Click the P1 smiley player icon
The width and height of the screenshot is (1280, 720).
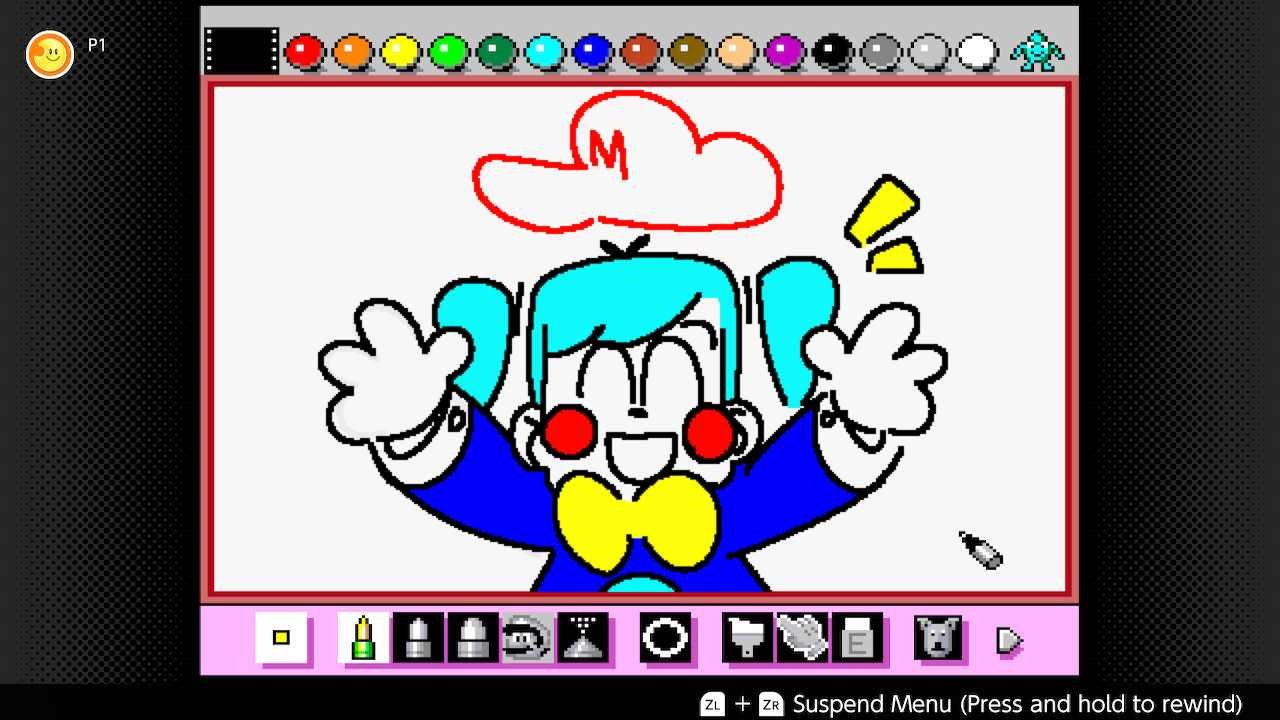coord(50,54)
